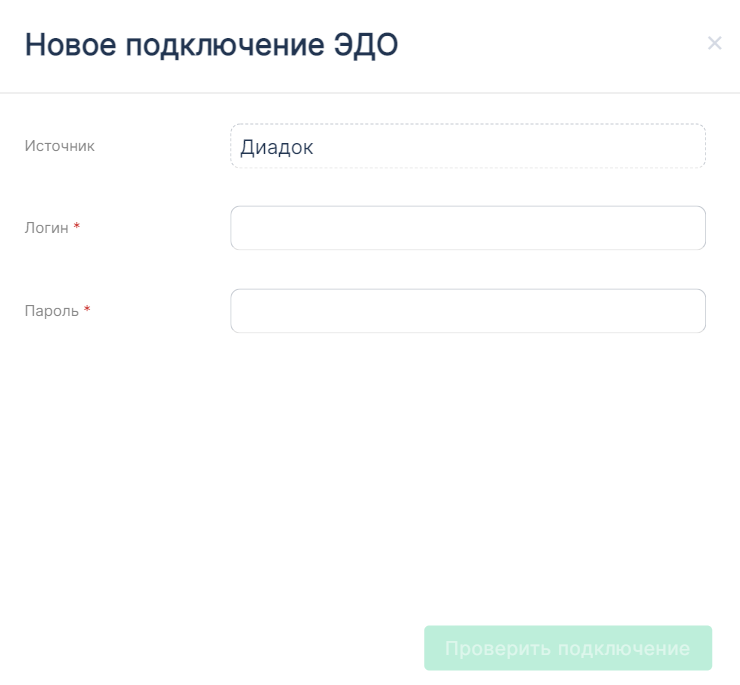Click the Проверить подключение button

click(568, 648)
